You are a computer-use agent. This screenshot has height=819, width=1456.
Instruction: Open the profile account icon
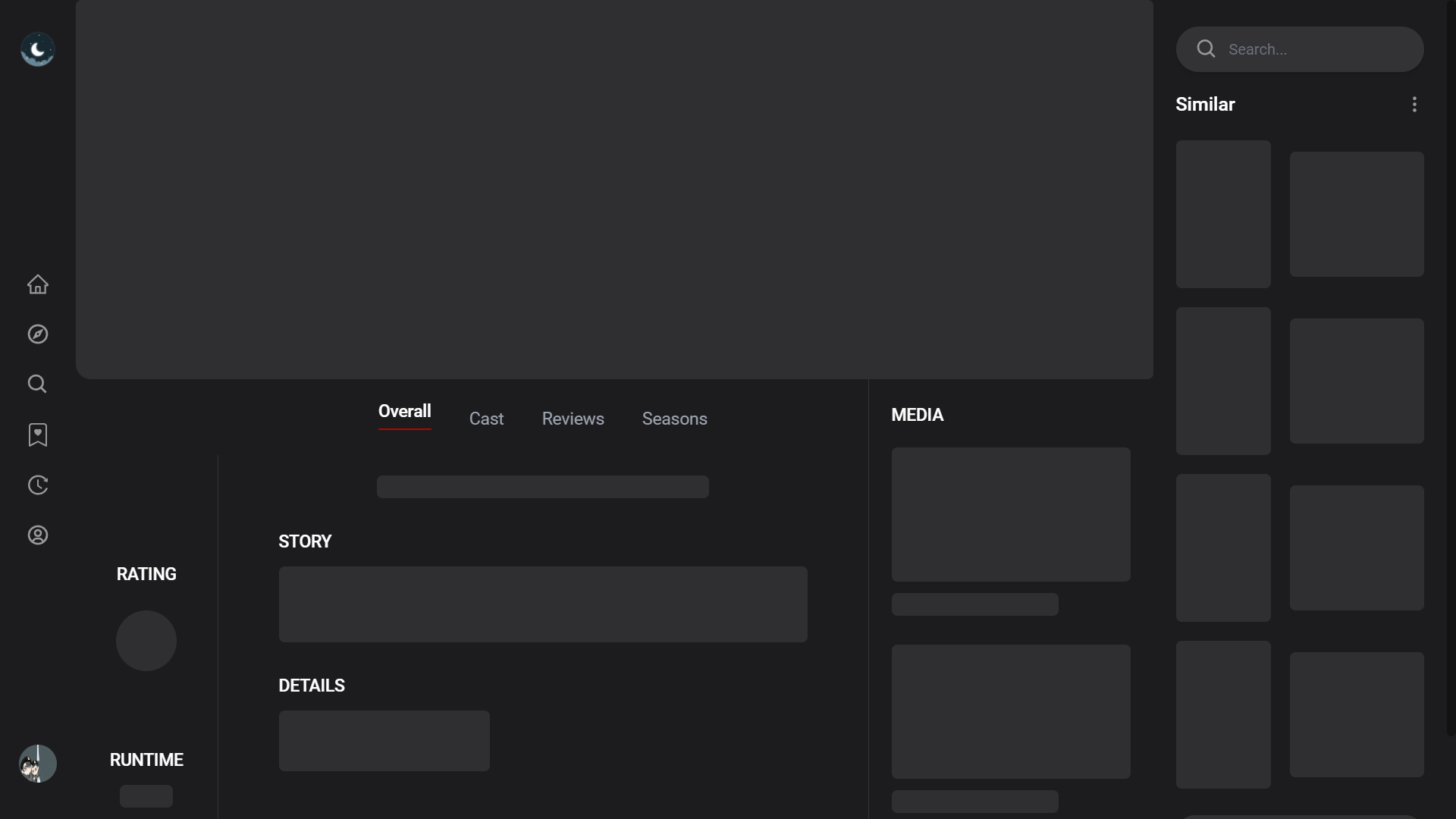(x=37, y=535)
